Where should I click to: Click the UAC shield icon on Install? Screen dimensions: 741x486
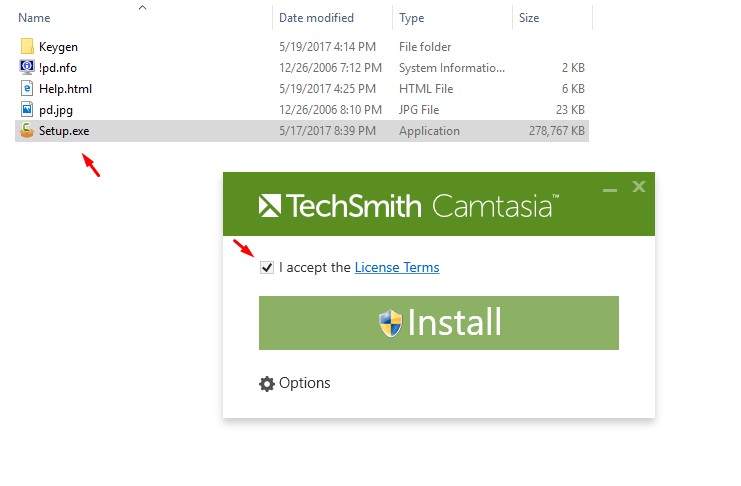click(x=390, y=323)
